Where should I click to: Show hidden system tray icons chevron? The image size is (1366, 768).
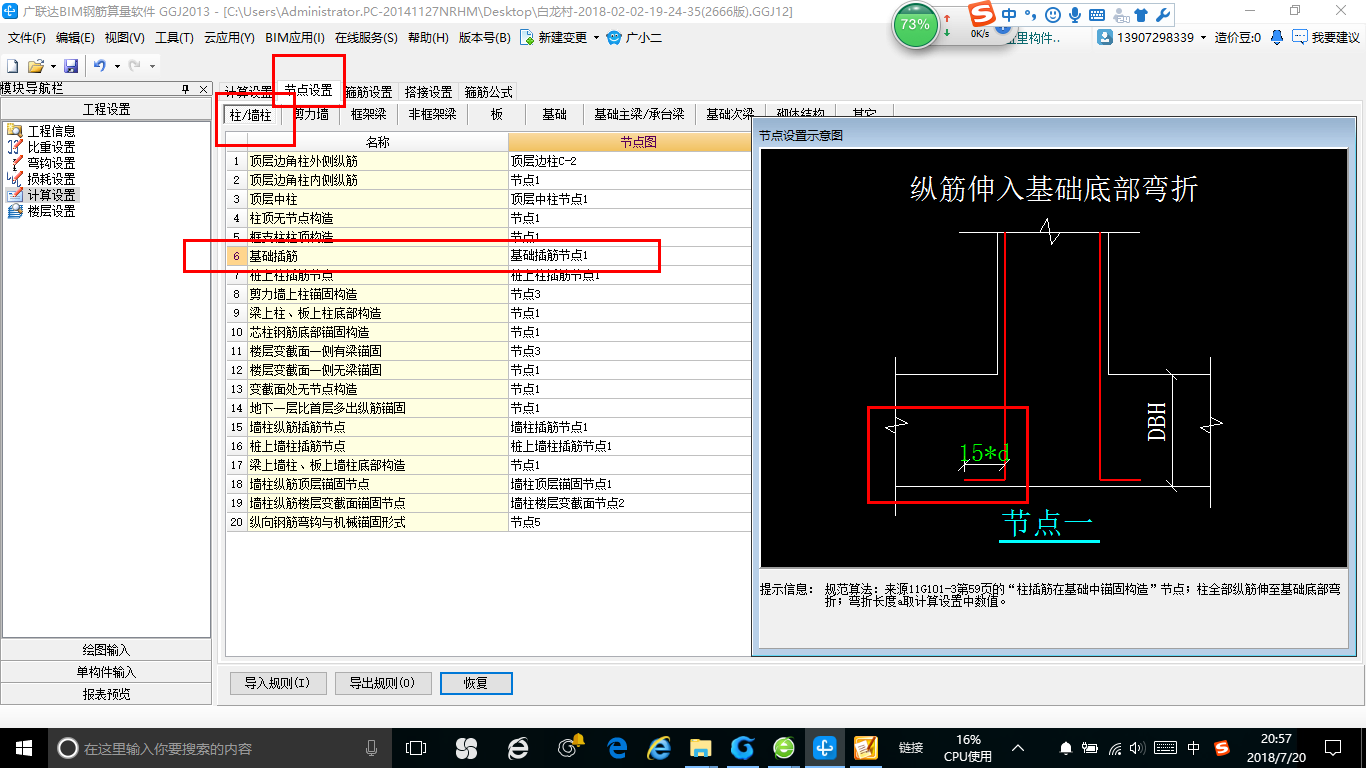(x=1018, y=747)
